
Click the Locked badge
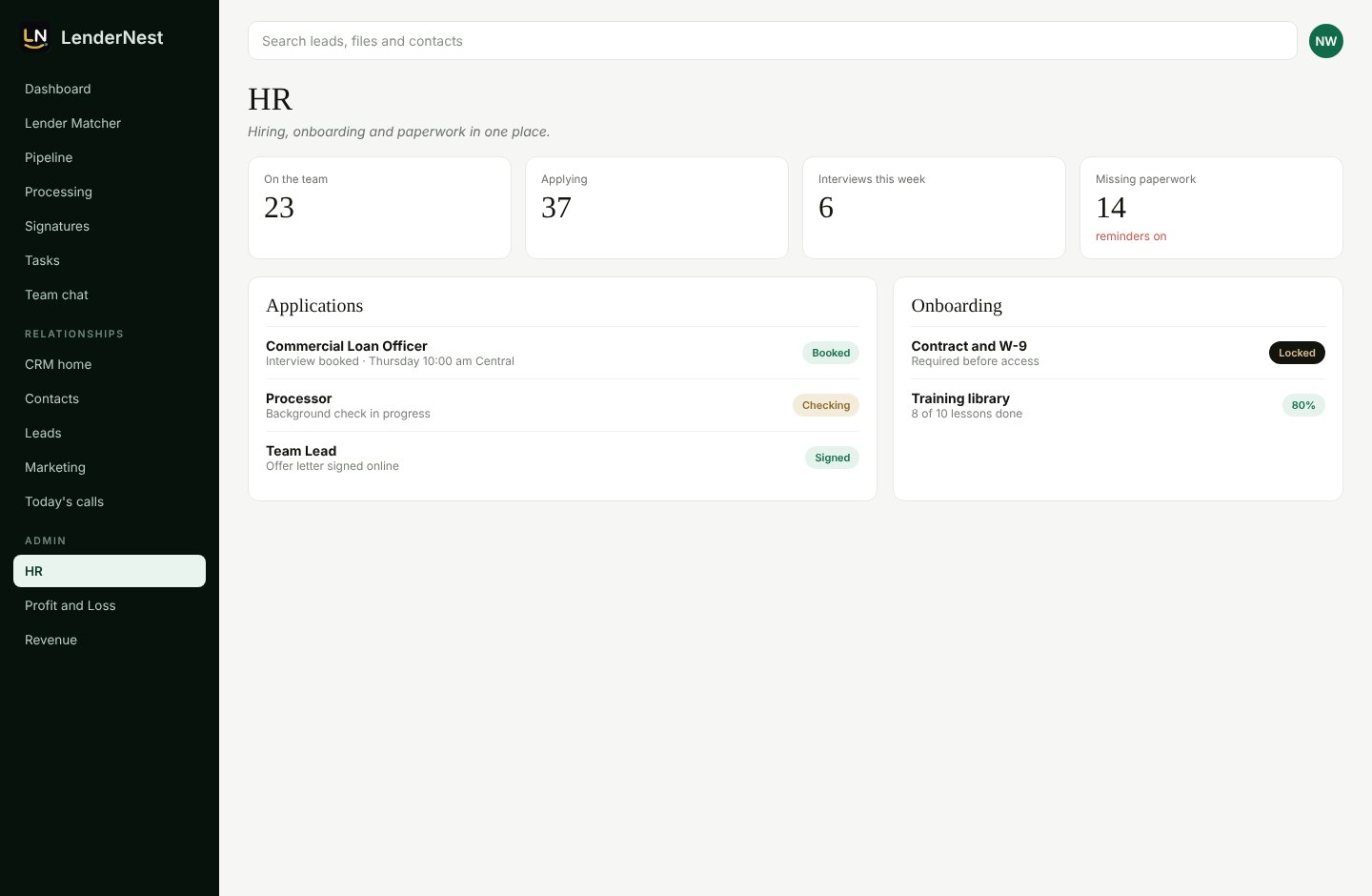coord(1297,353)
